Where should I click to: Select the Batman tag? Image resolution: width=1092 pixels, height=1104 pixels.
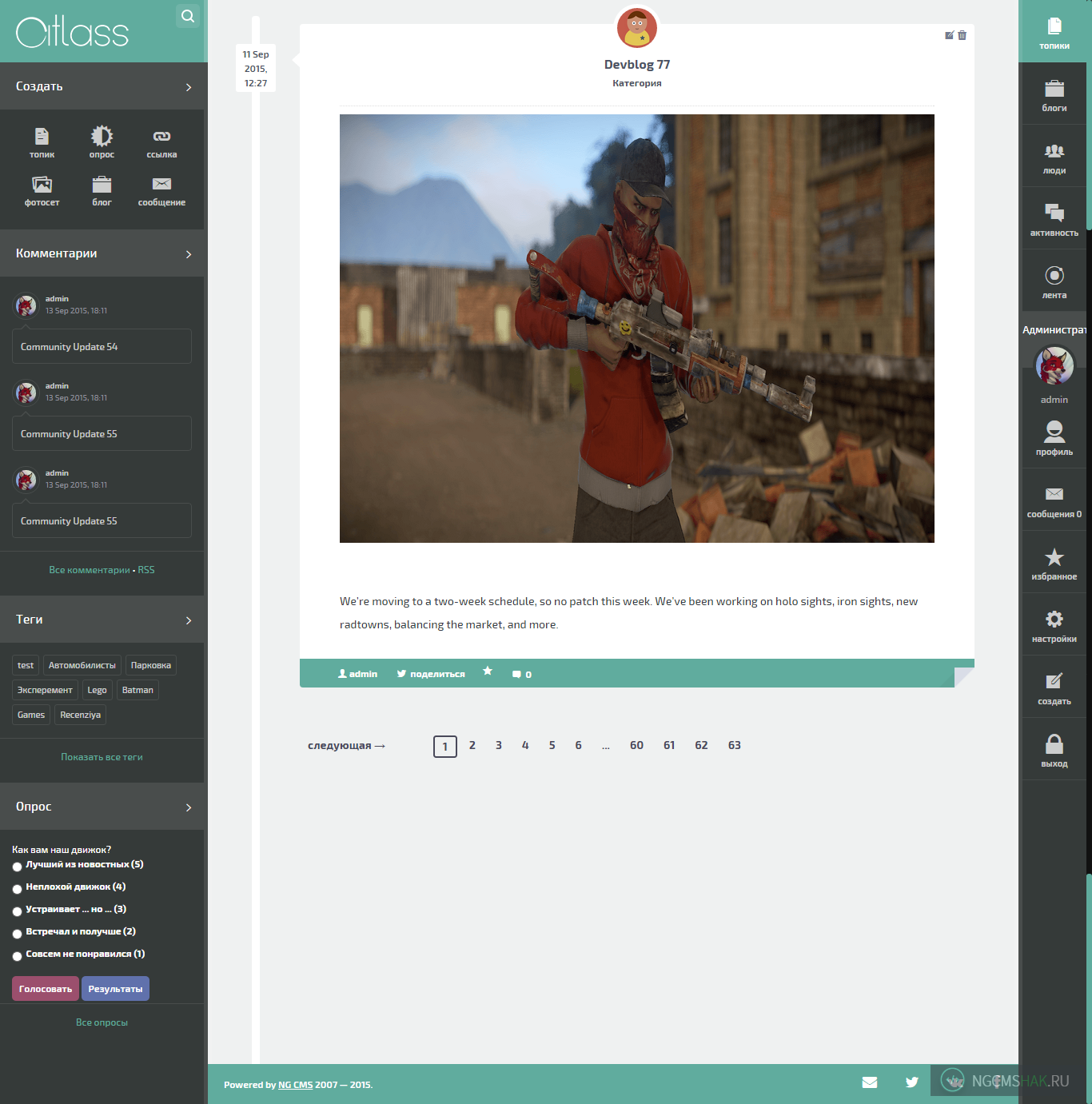pos(137,690)
